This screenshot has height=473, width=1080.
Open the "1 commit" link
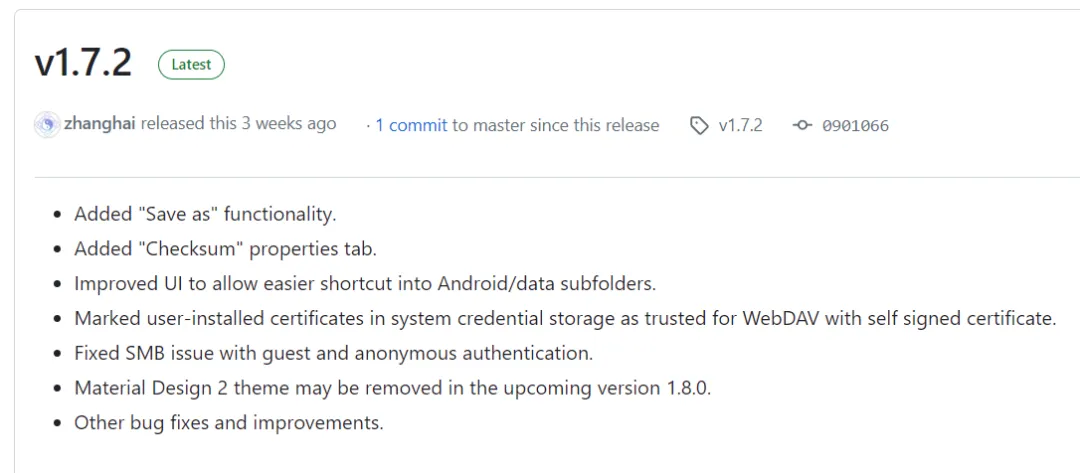411,125
